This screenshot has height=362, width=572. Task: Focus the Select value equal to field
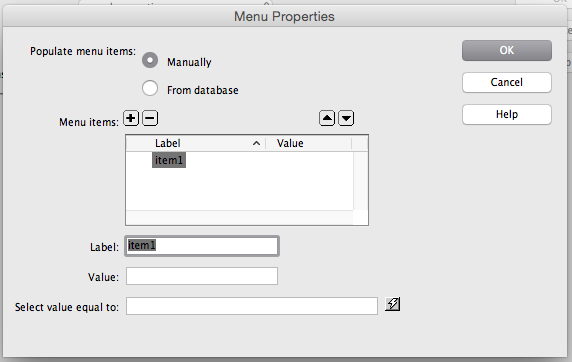pos(252,306)
